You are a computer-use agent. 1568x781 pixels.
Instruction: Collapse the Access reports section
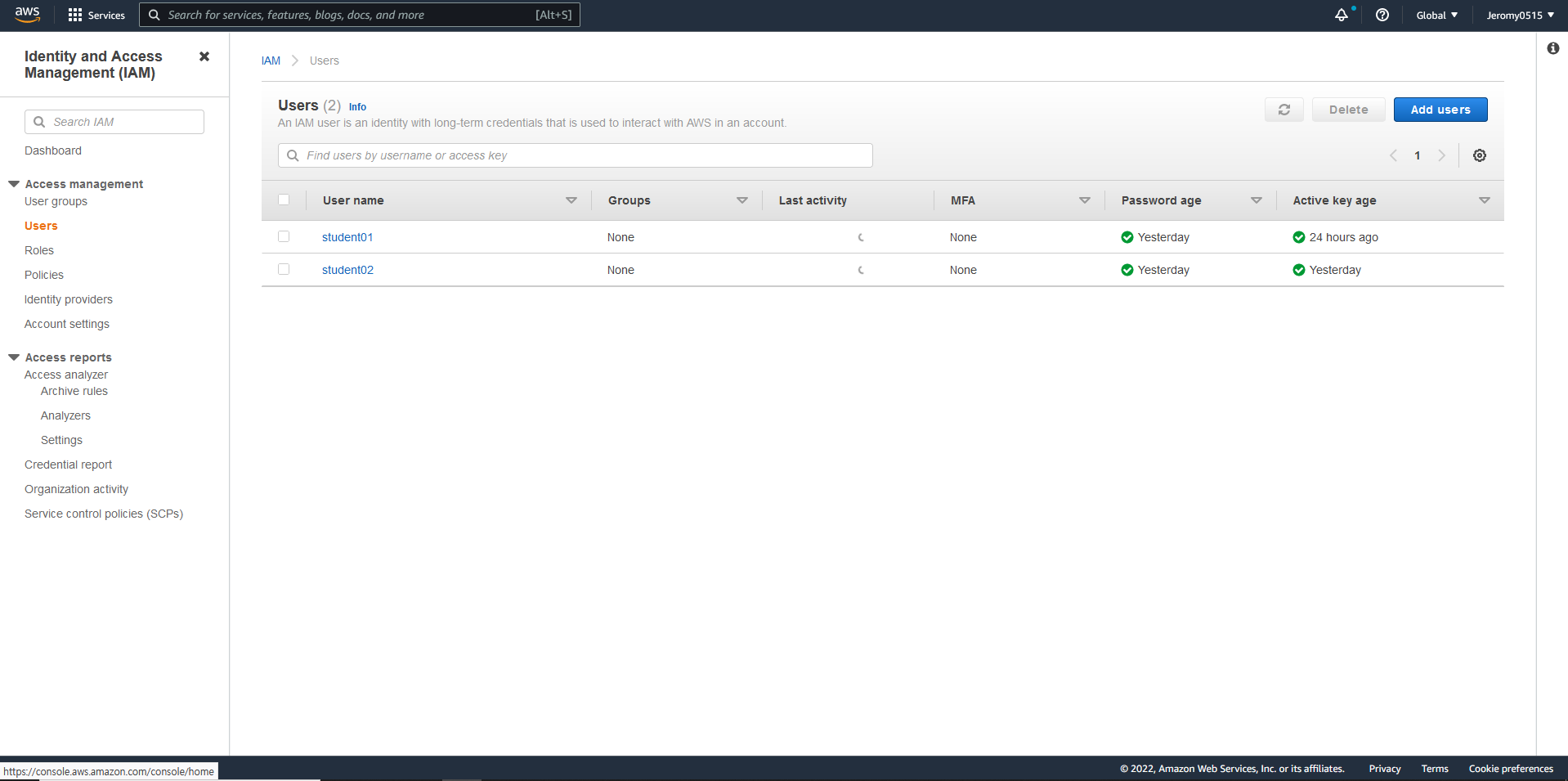(x=14, y=357)
